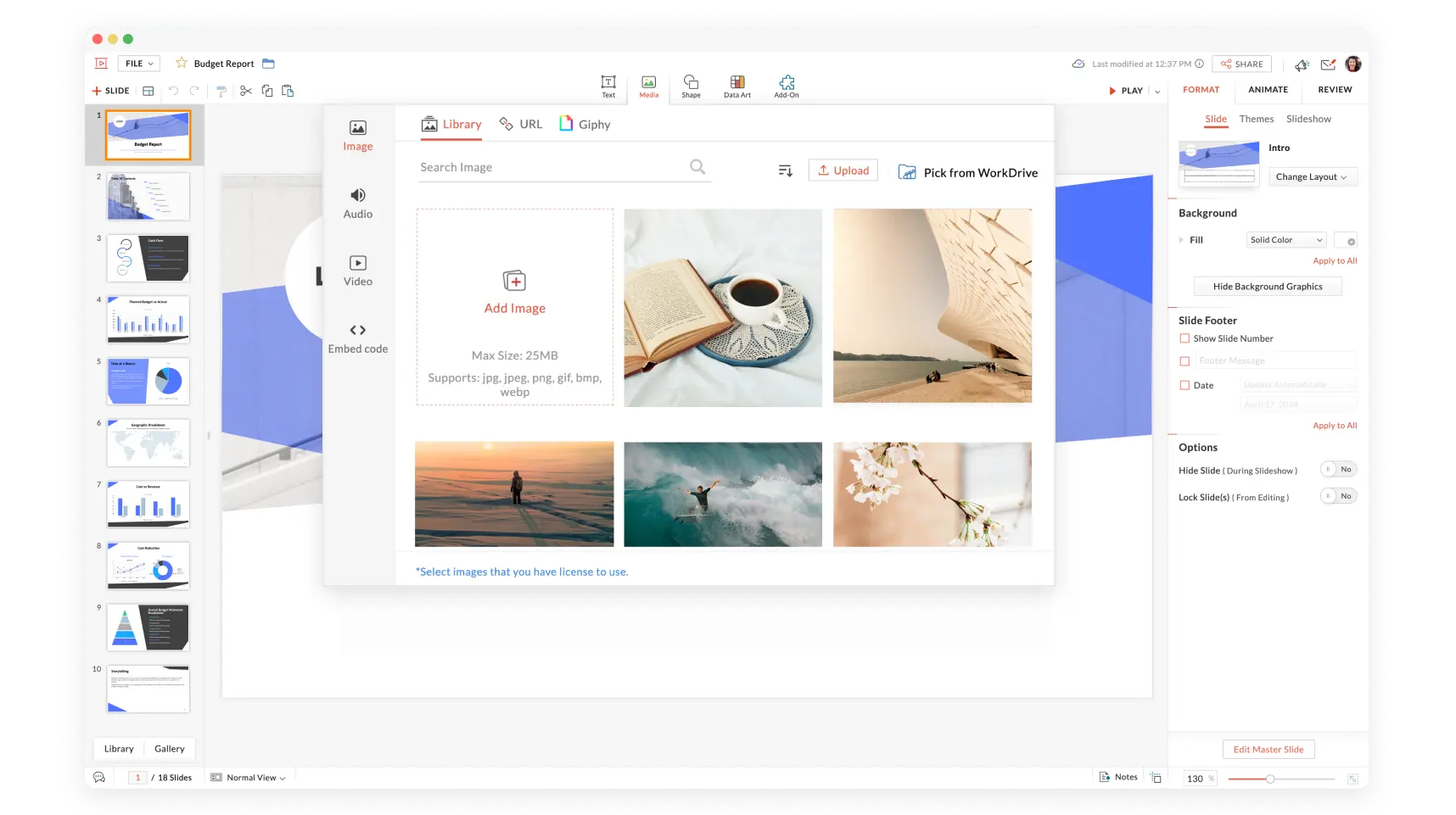Select Image in media sidebar
1456x815 pixels.
358,136
